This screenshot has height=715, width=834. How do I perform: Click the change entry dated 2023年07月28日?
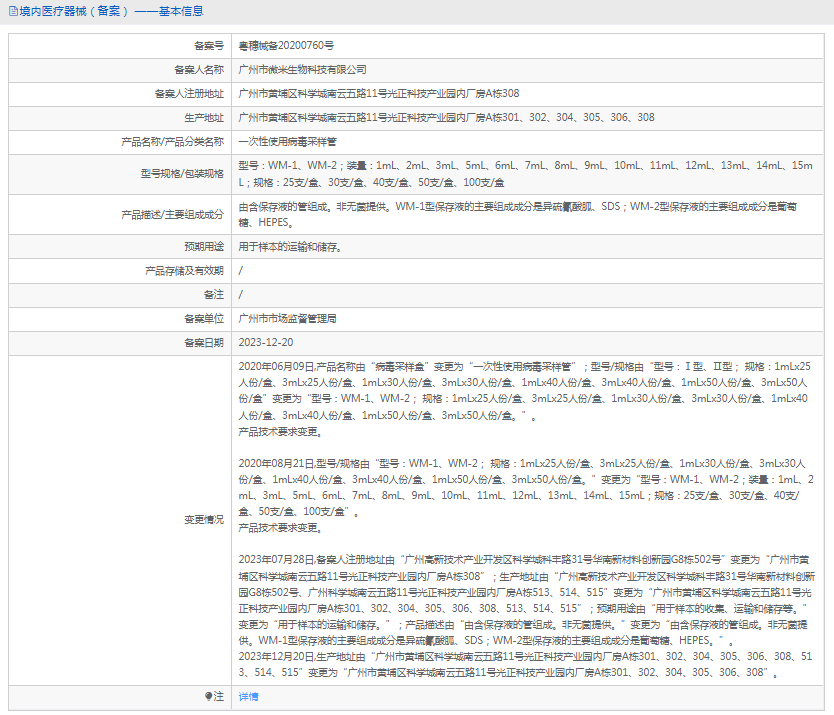(527, 600)
